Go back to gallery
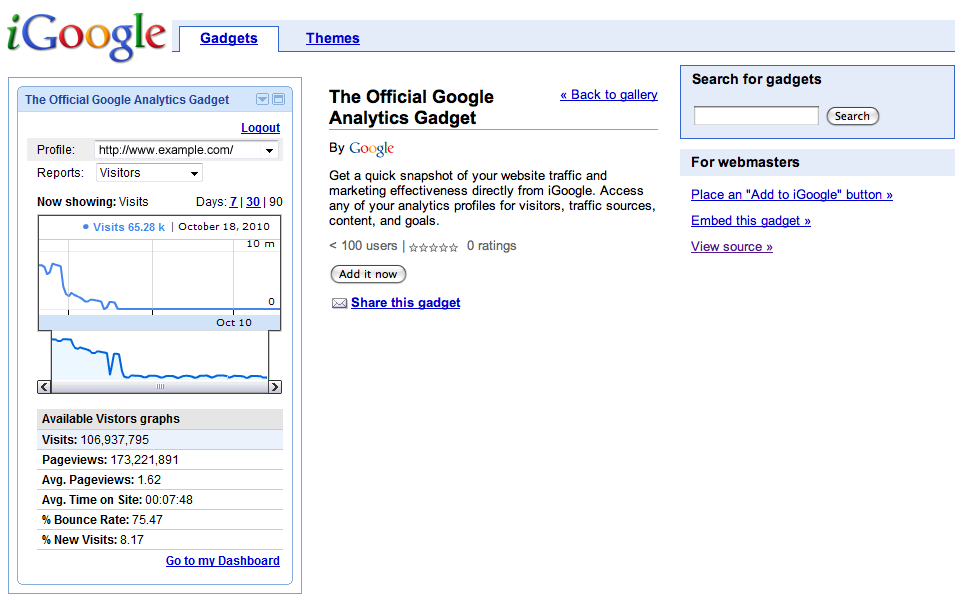 [x=609, y=95]
